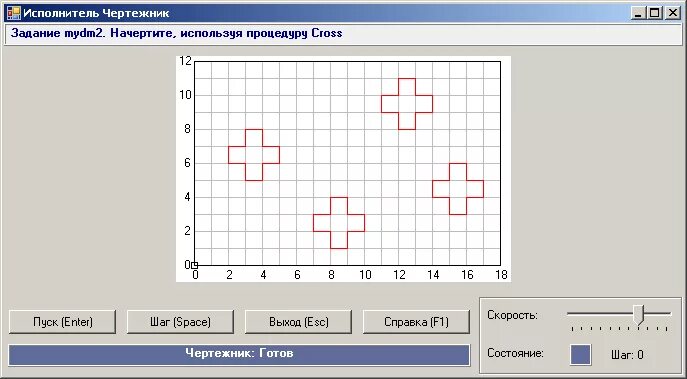This screenshot has height=379, width=687.
Task: Run one step with Шаг (Space)
Action: tap(181, 322)
